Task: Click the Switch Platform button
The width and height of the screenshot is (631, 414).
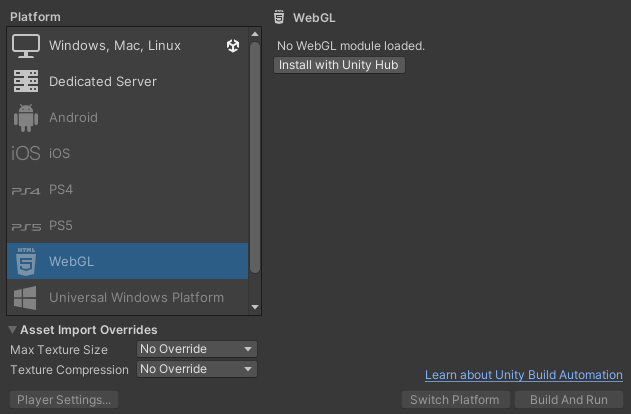Action: [x=456, y=400]
